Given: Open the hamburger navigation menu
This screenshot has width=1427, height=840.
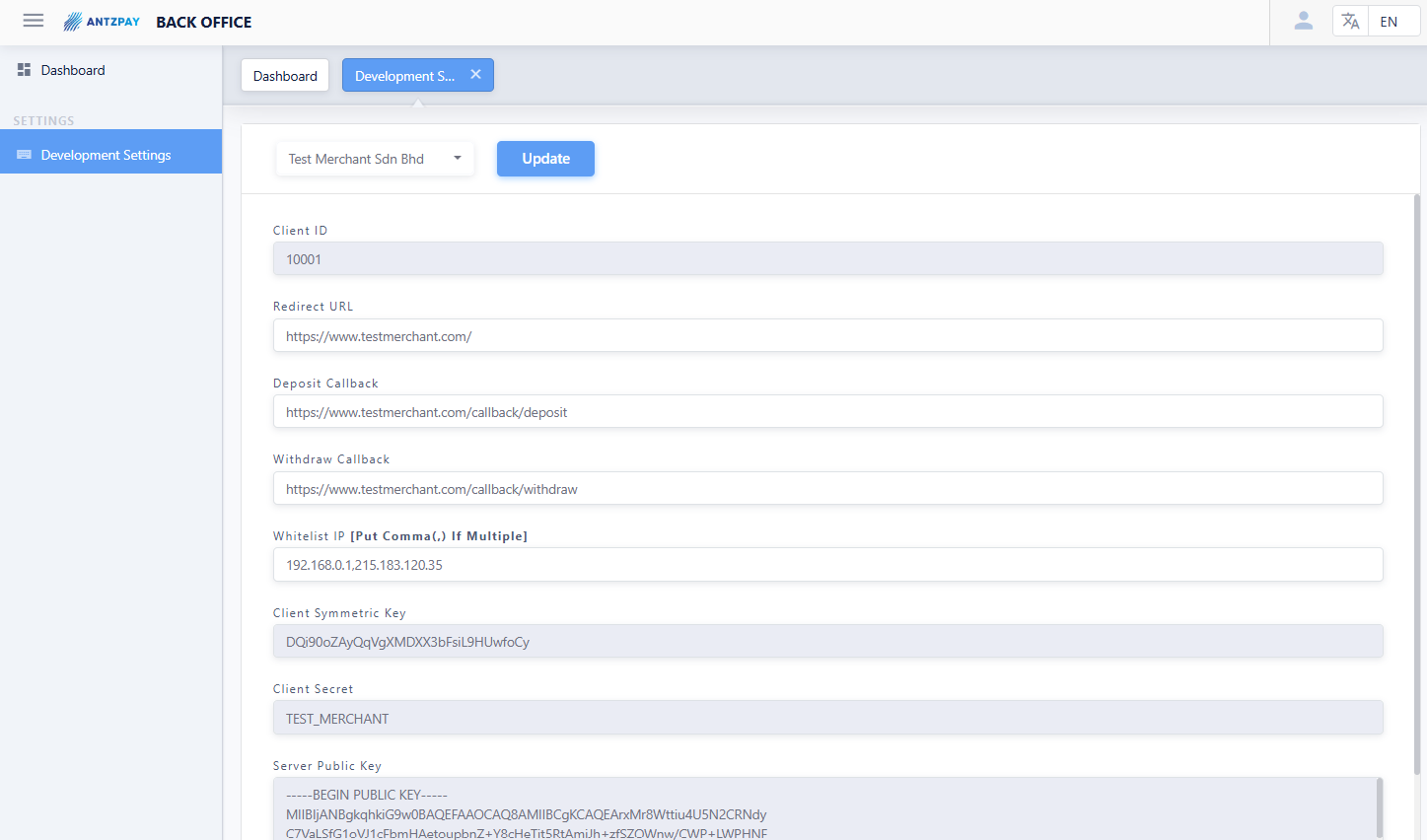Looking at the screenshot, I should pyautogui.click(x=34, y=21).
